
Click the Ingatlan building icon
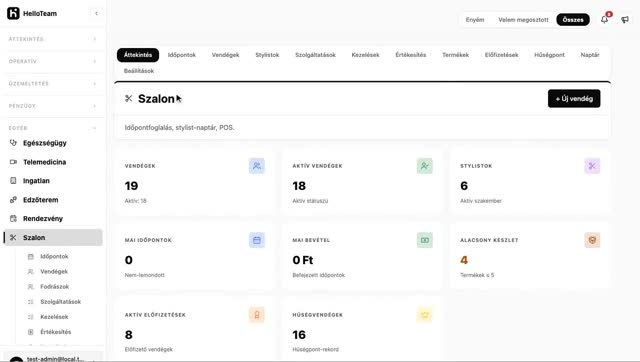[x=13, y=180]
